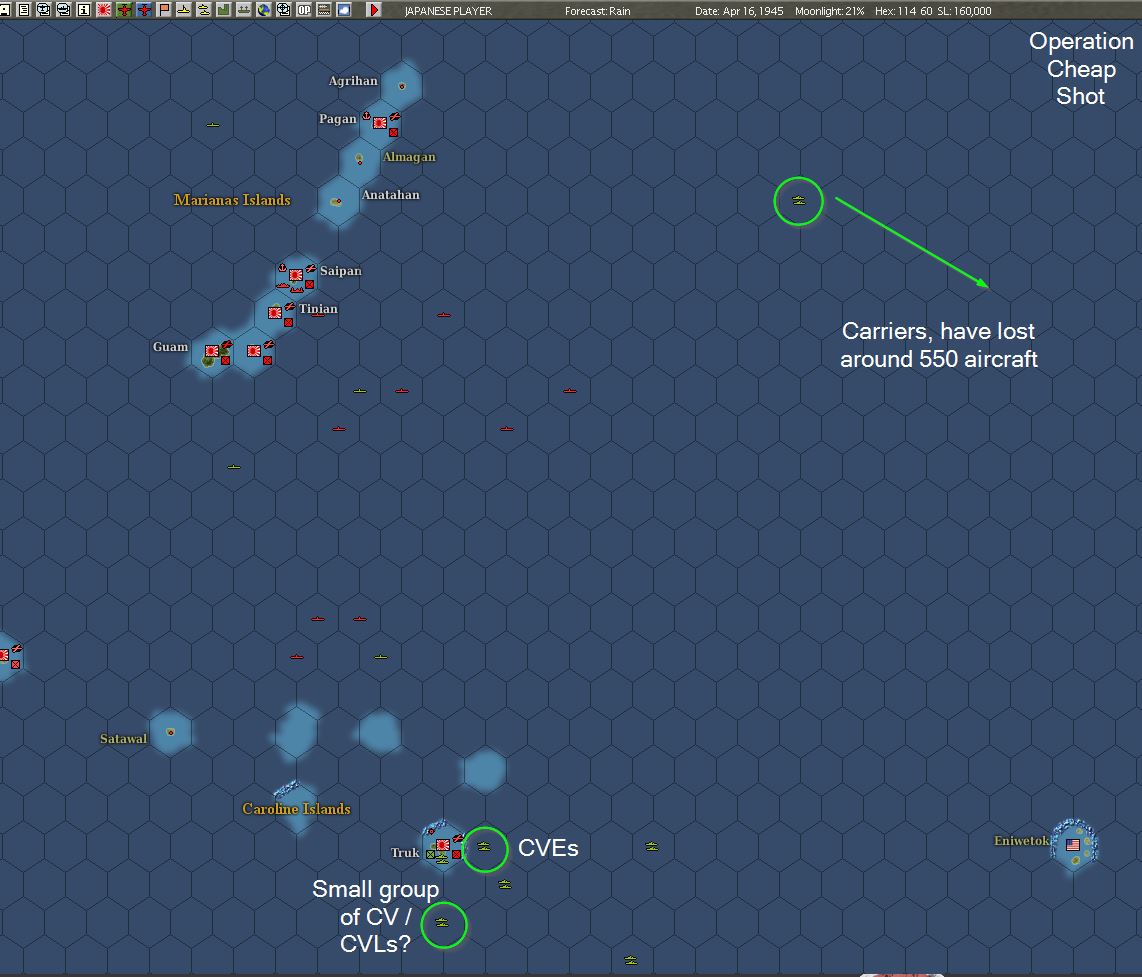Click the 'Date: Apr 16, 1945' text
The image size is (1142, 977).
(x=739, y=11)
